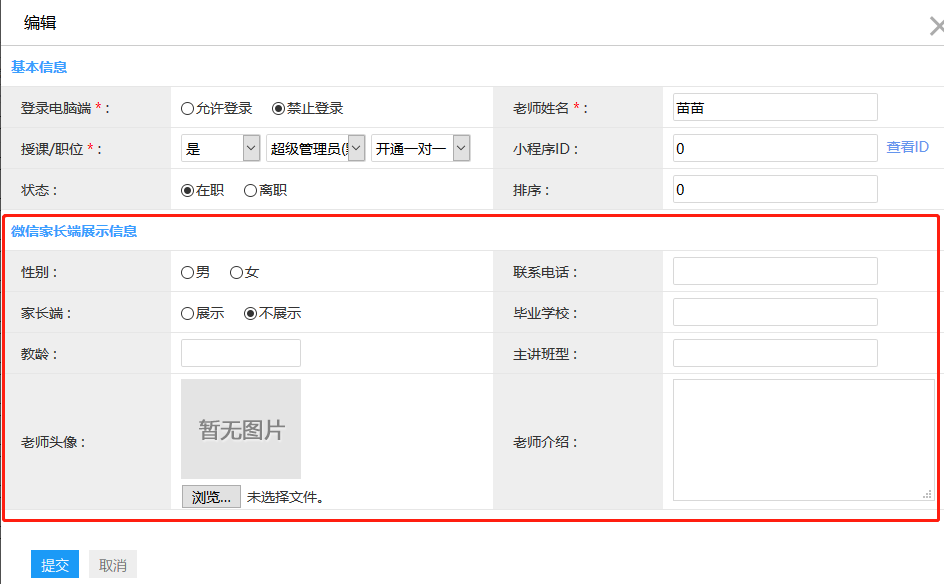Click the 查看ID link
Viewport: 944px width, 584px height.
click(x=907, y=147)
